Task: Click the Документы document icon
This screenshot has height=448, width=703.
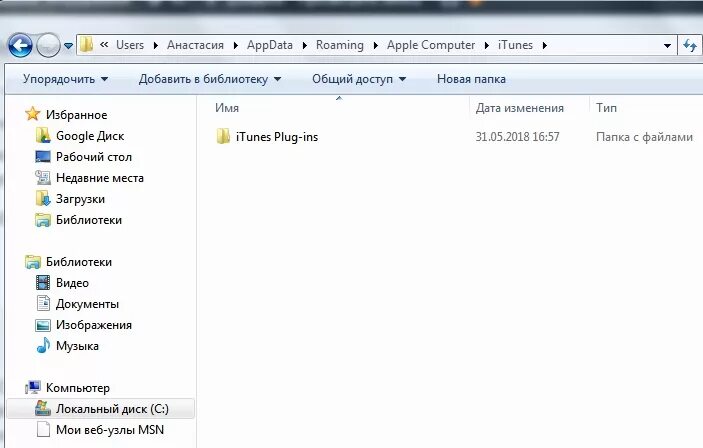Action: coord(43,303)
